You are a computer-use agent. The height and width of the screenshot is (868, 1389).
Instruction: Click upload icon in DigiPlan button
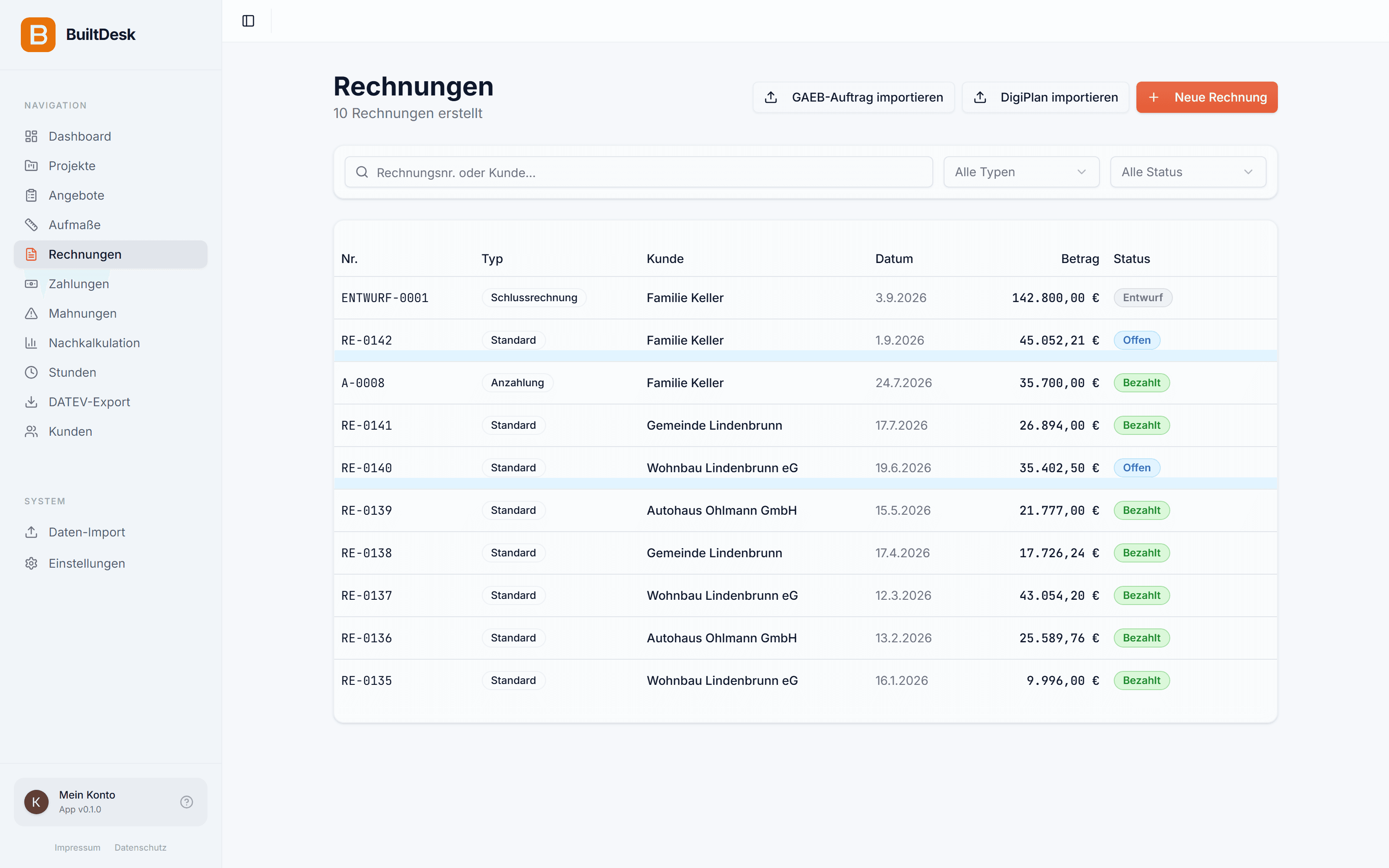click(x=980, y=98)
